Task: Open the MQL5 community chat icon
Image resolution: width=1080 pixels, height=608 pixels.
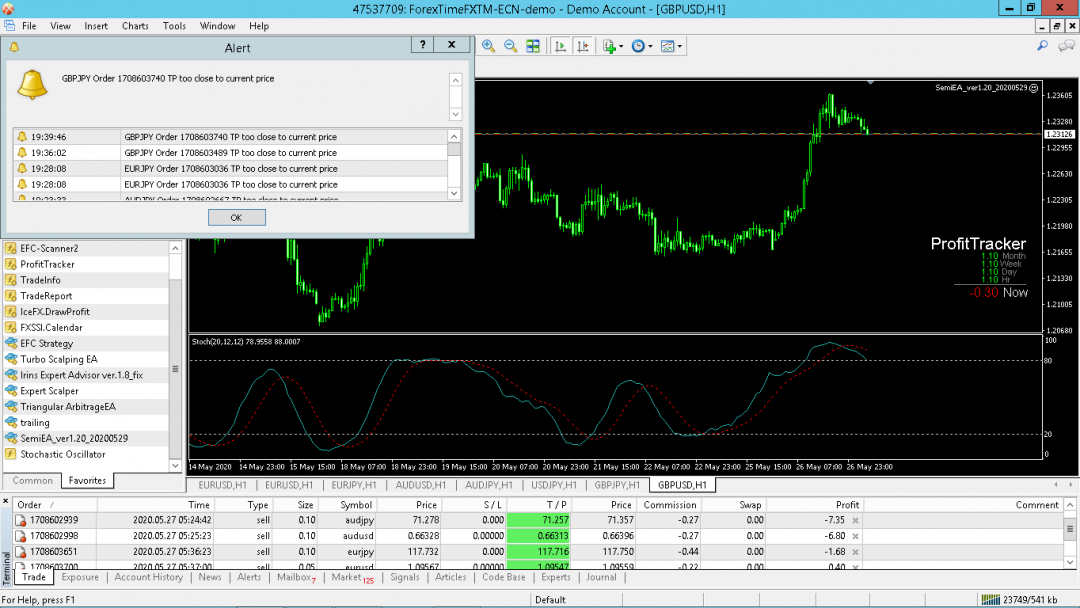Action: coord(1067,46)
